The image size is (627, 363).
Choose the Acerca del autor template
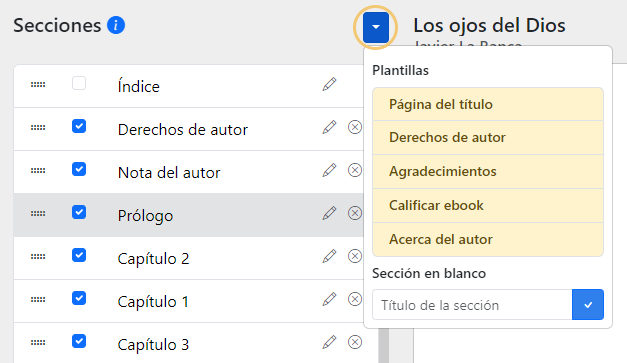coord(488,239)
